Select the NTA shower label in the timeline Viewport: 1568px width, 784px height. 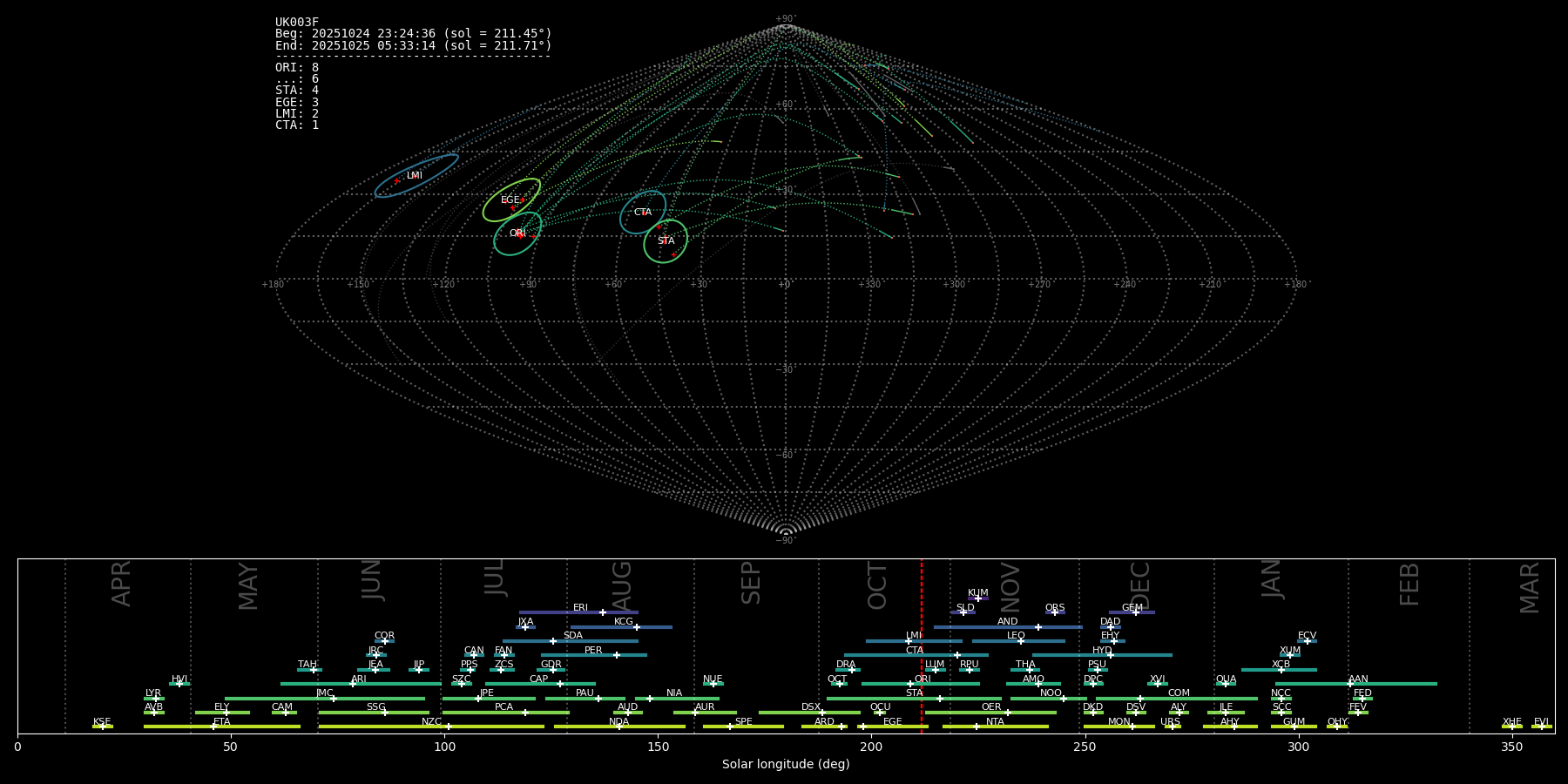995,722
